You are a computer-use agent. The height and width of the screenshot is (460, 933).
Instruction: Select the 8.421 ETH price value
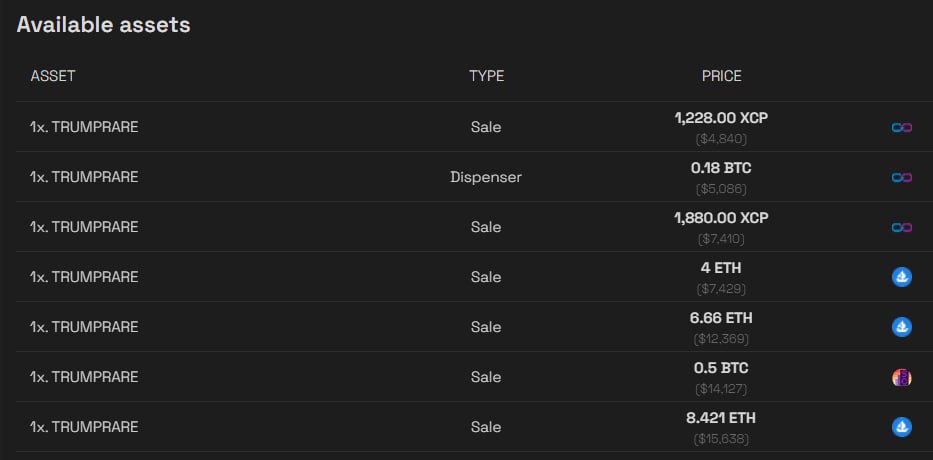point(721,418)
